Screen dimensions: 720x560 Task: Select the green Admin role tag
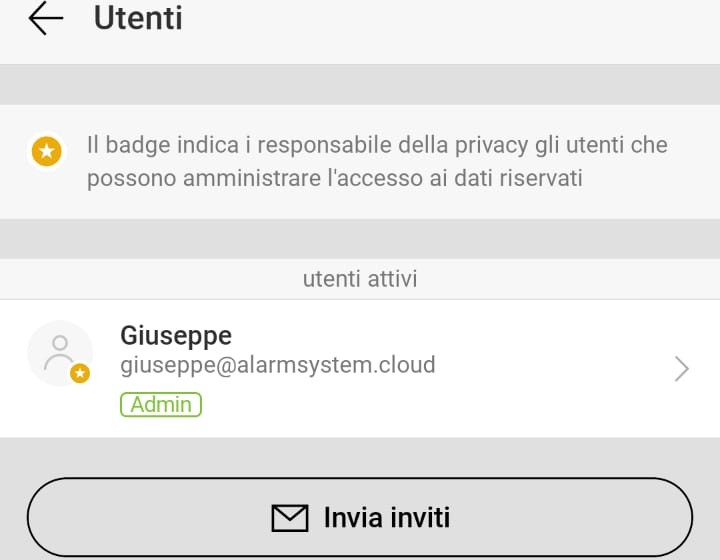point(161,404)
